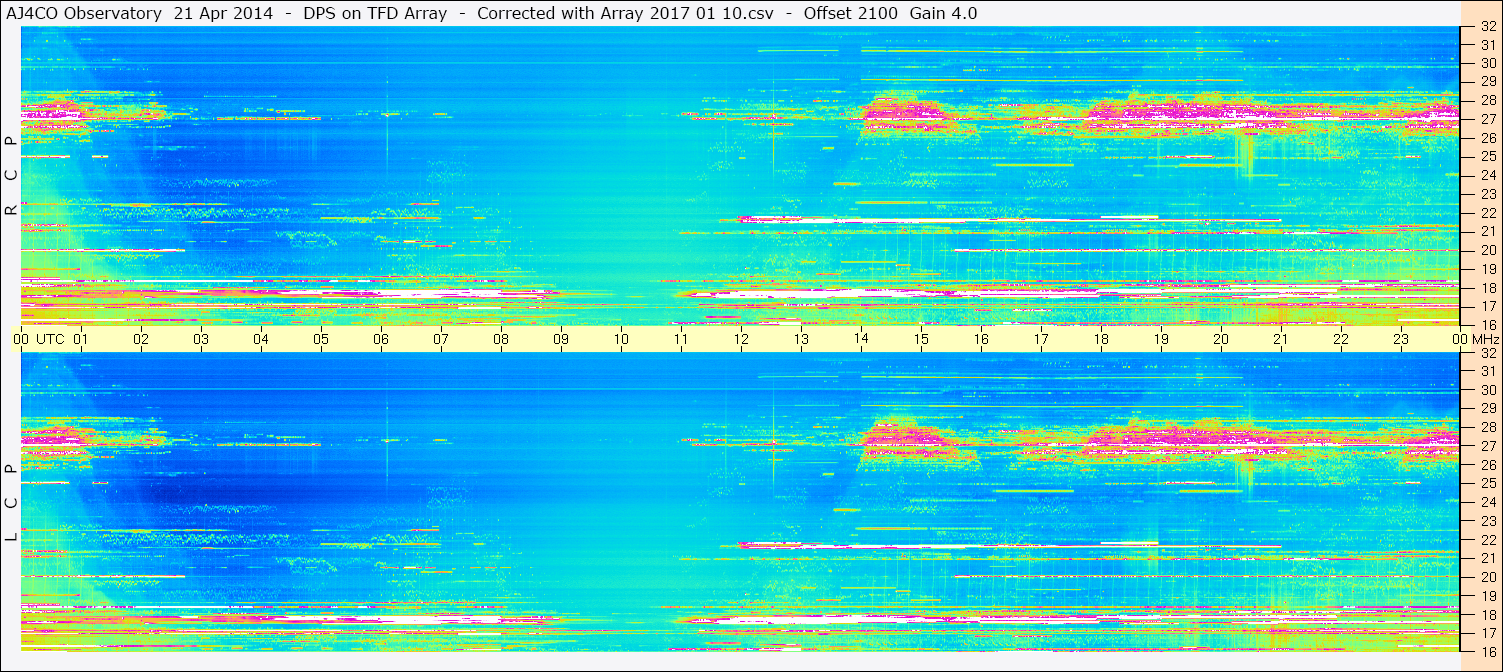
Task: Select hour 17 on the UTC time axis
Action: click(1041, 339)
